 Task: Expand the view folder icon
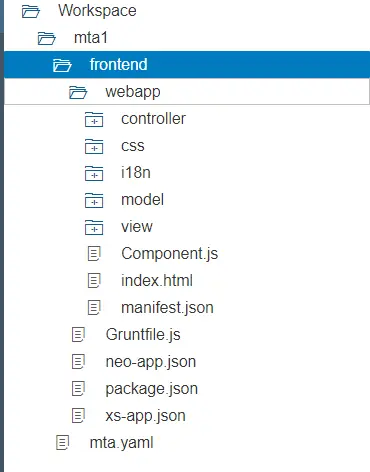pyautogui.click(x=94, y=227)
